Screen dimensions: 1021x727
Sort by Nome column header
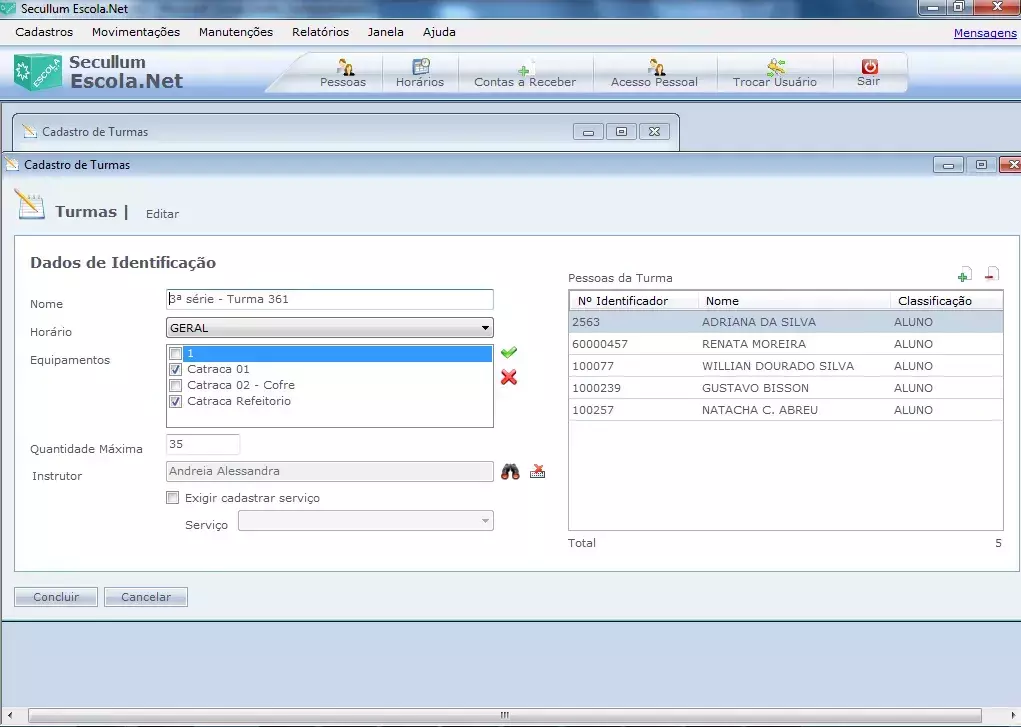[794, 301]
